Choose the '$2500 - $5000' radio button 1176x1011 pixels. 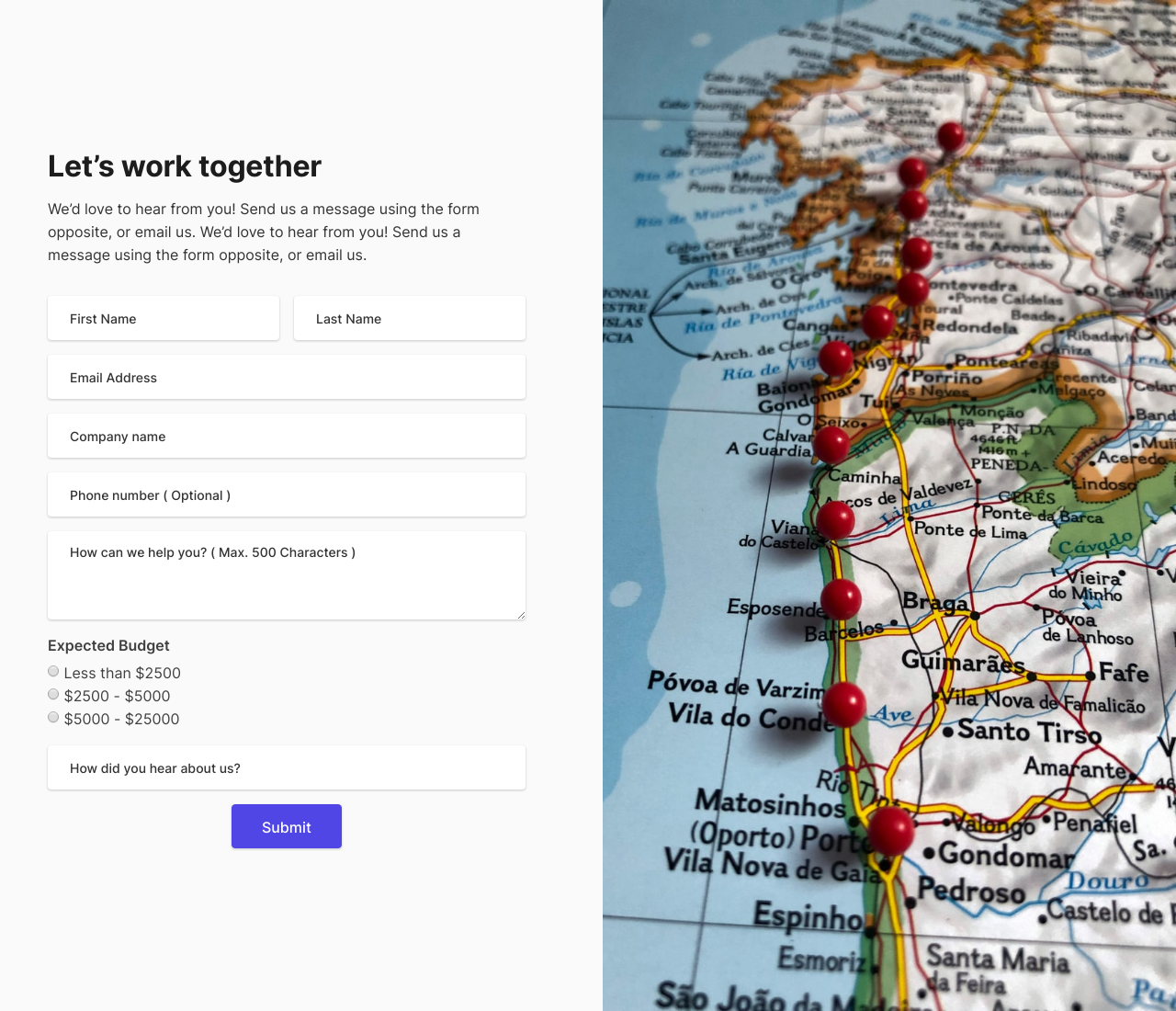pos(53,695)
